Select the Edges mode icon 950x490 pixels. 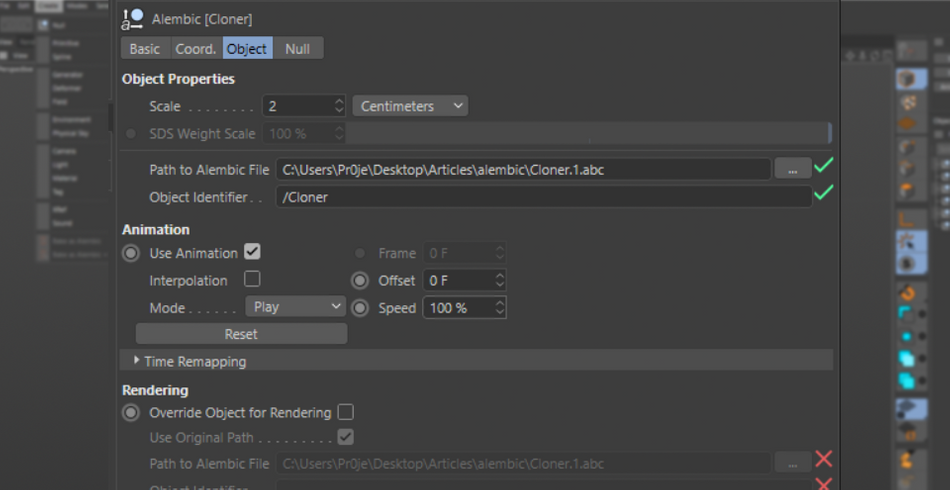coord(907,170)
